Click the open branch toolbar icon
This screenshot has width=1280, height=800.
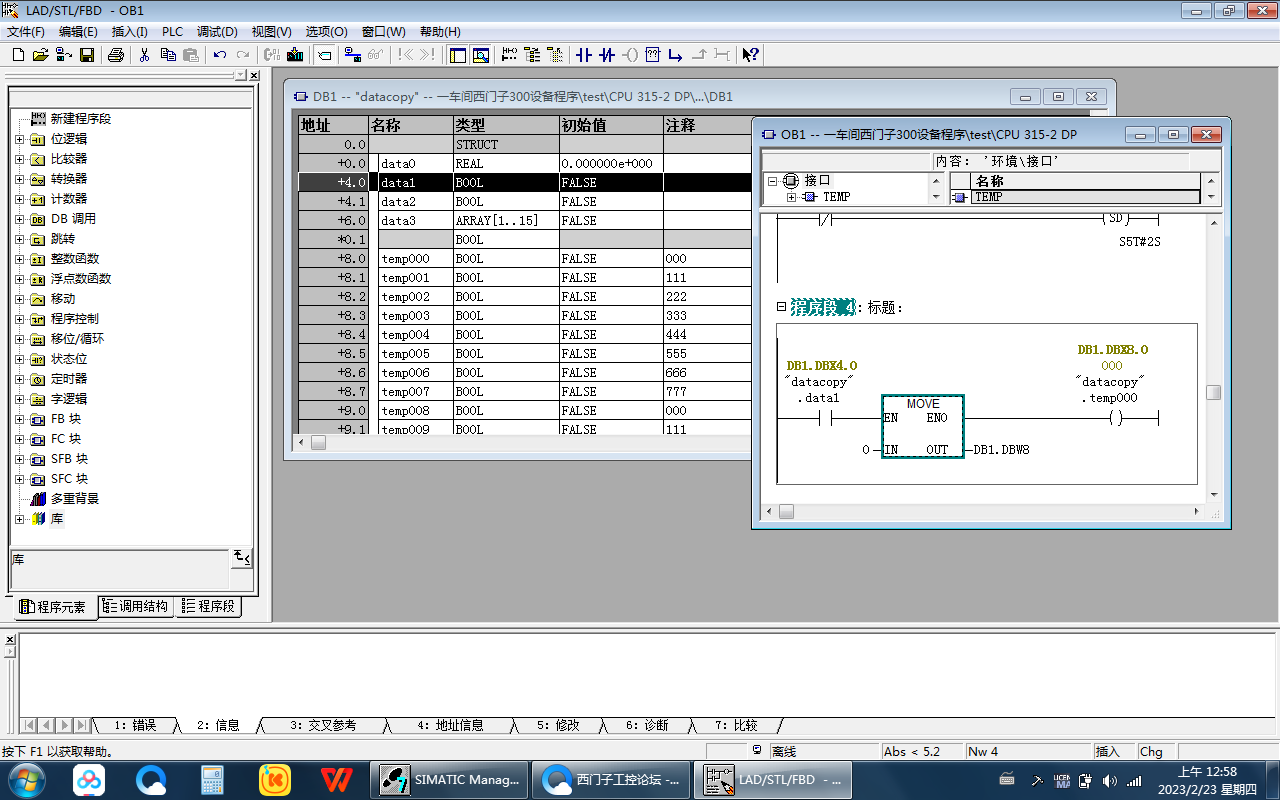[x=675, y=55]
